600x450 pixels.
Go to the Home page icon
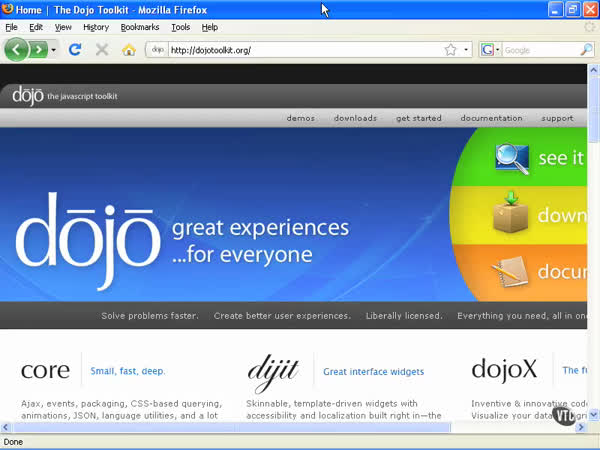(x=128, y=49)
